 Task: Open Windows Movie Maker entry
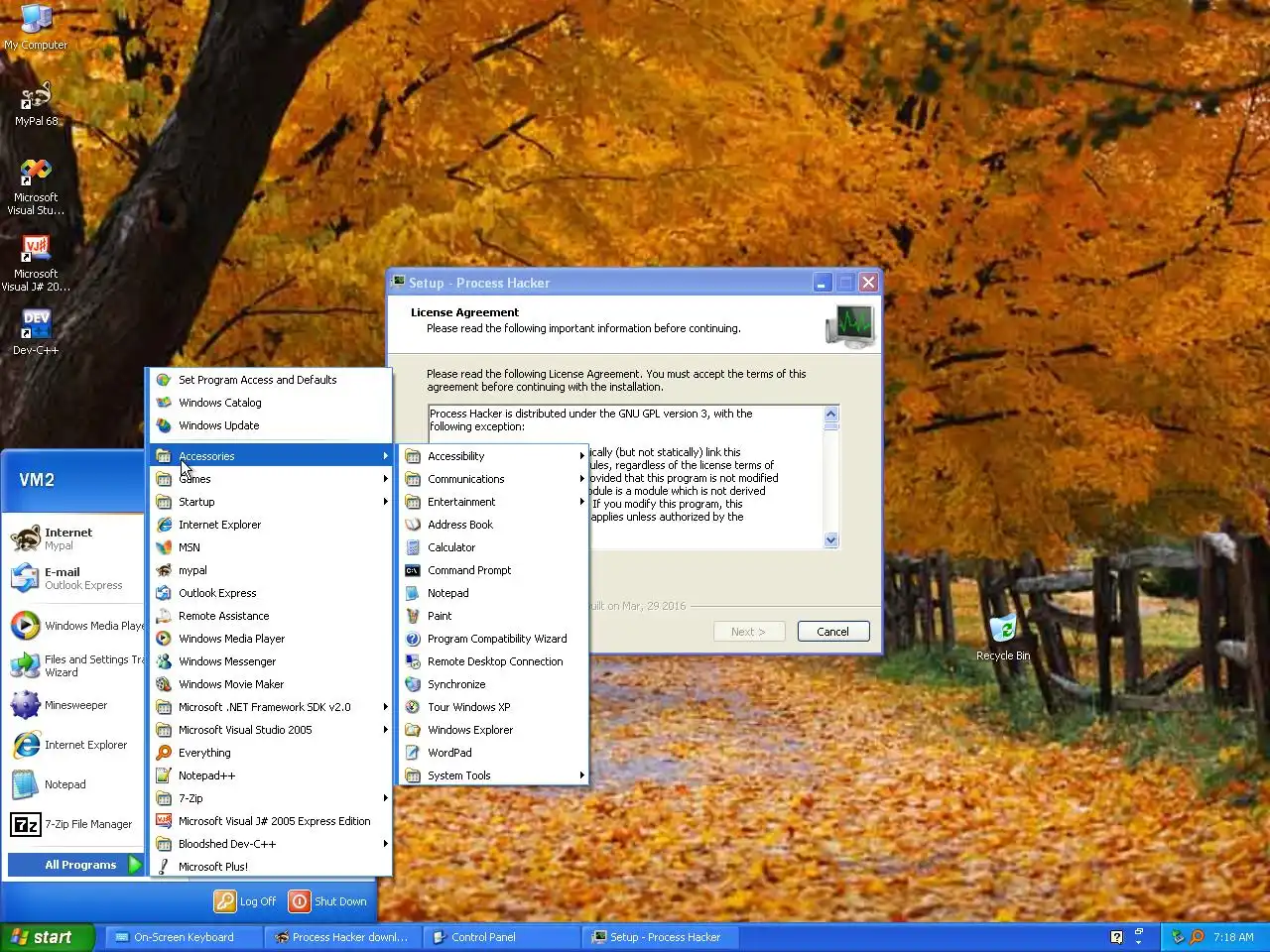click(x=271, y=684)
